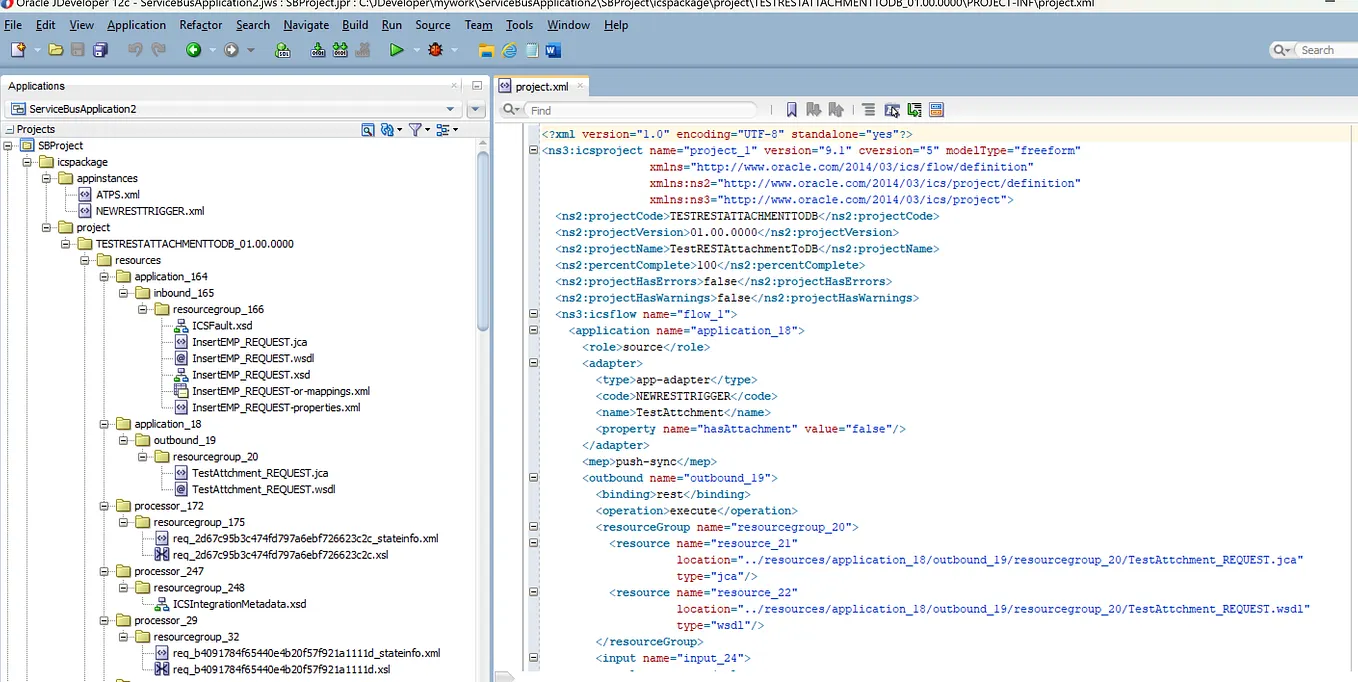Click the funnel filter icon in Projects panel
Viewport: 1358px width, 682px height.
click(415, 130)
